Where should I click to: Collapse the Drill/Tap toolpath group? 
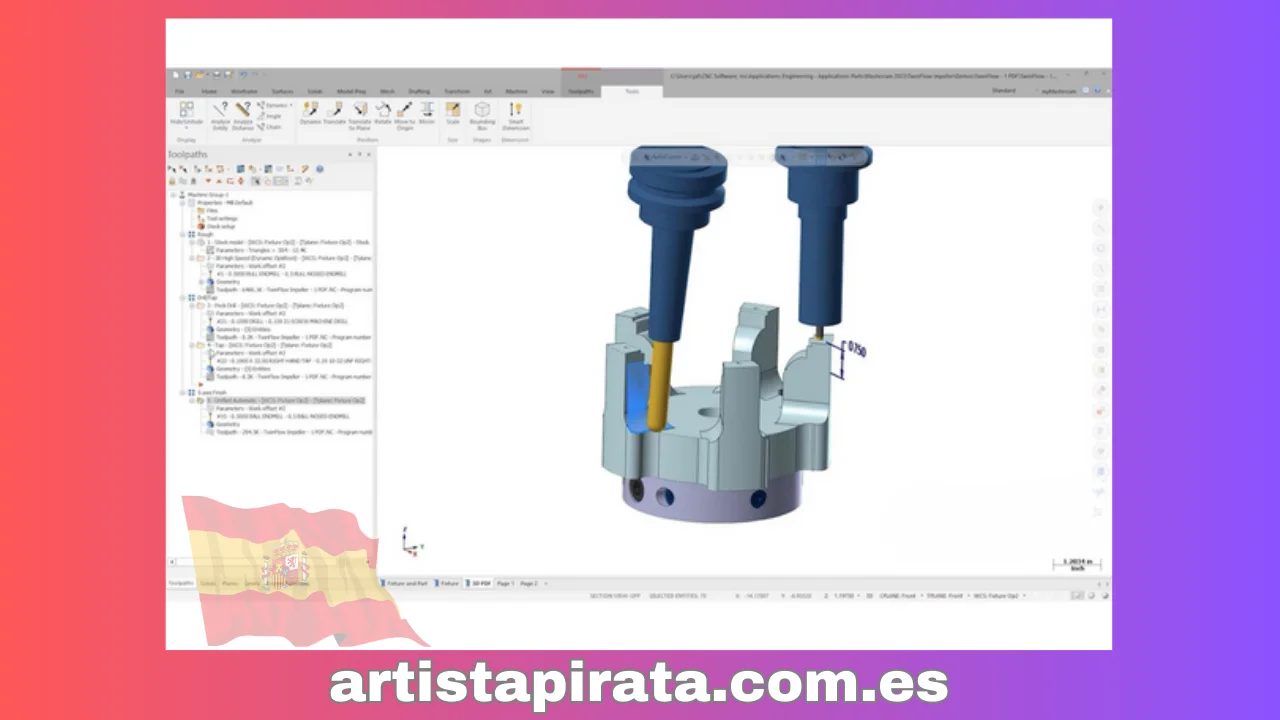181,298
